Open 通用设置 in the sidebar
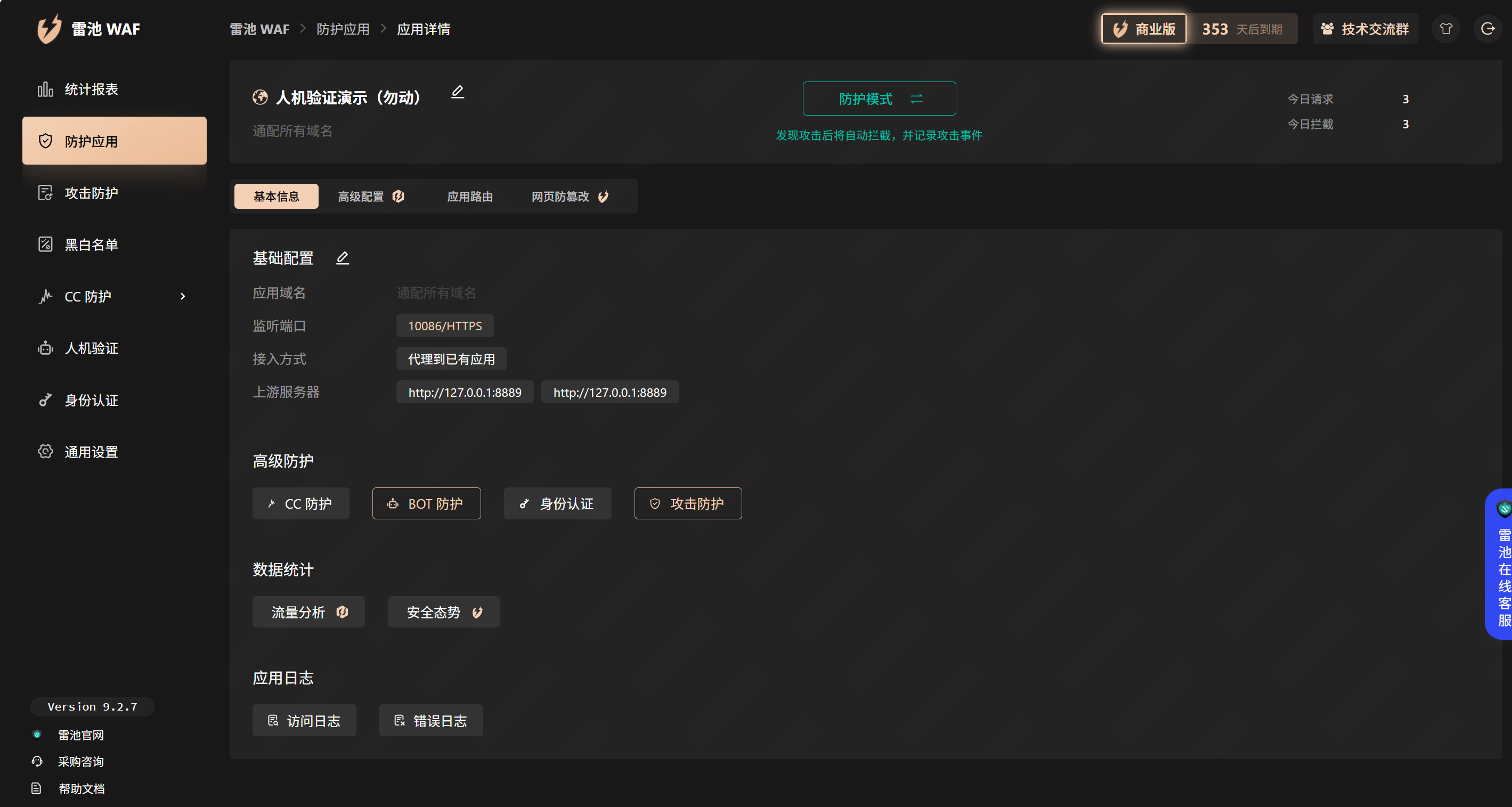The height and width of the screenshot is (807, 1512). [91, 452]
